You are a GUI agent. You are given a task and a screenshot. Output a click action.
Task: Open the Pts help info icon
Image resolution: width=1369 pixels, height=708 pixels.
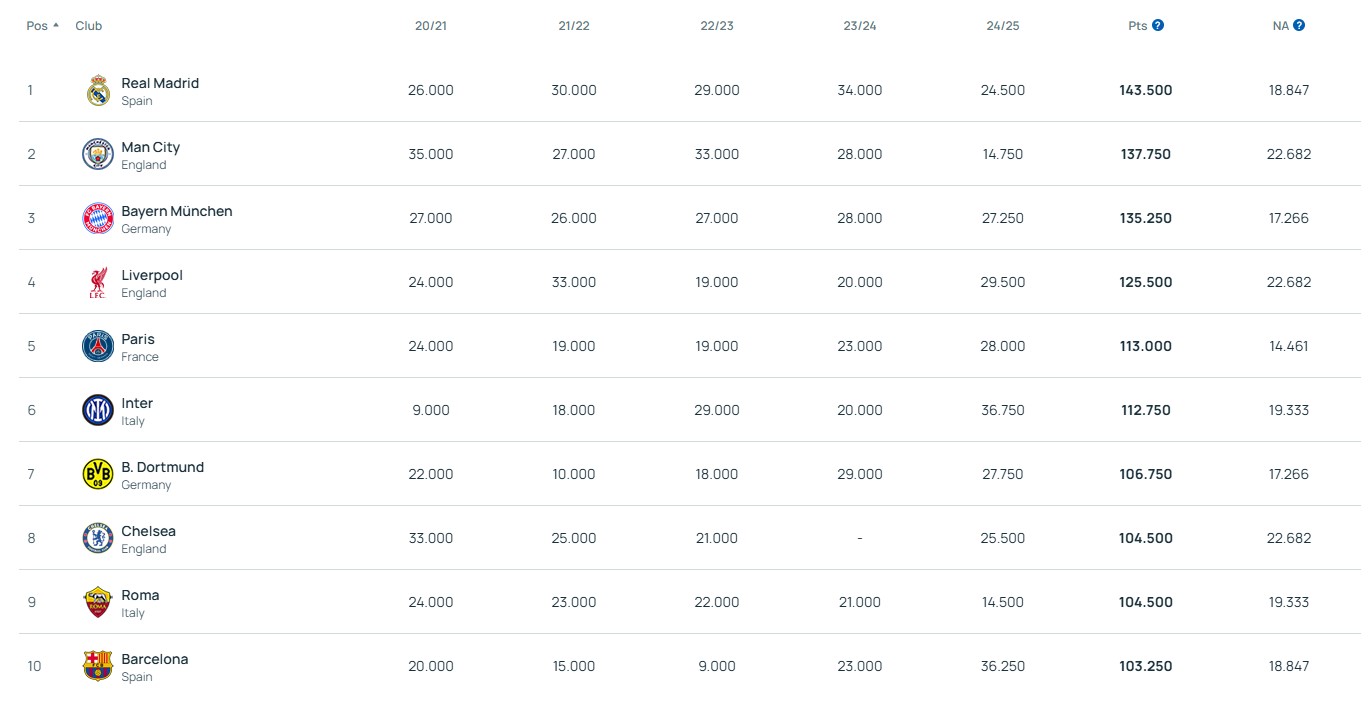1158,25
